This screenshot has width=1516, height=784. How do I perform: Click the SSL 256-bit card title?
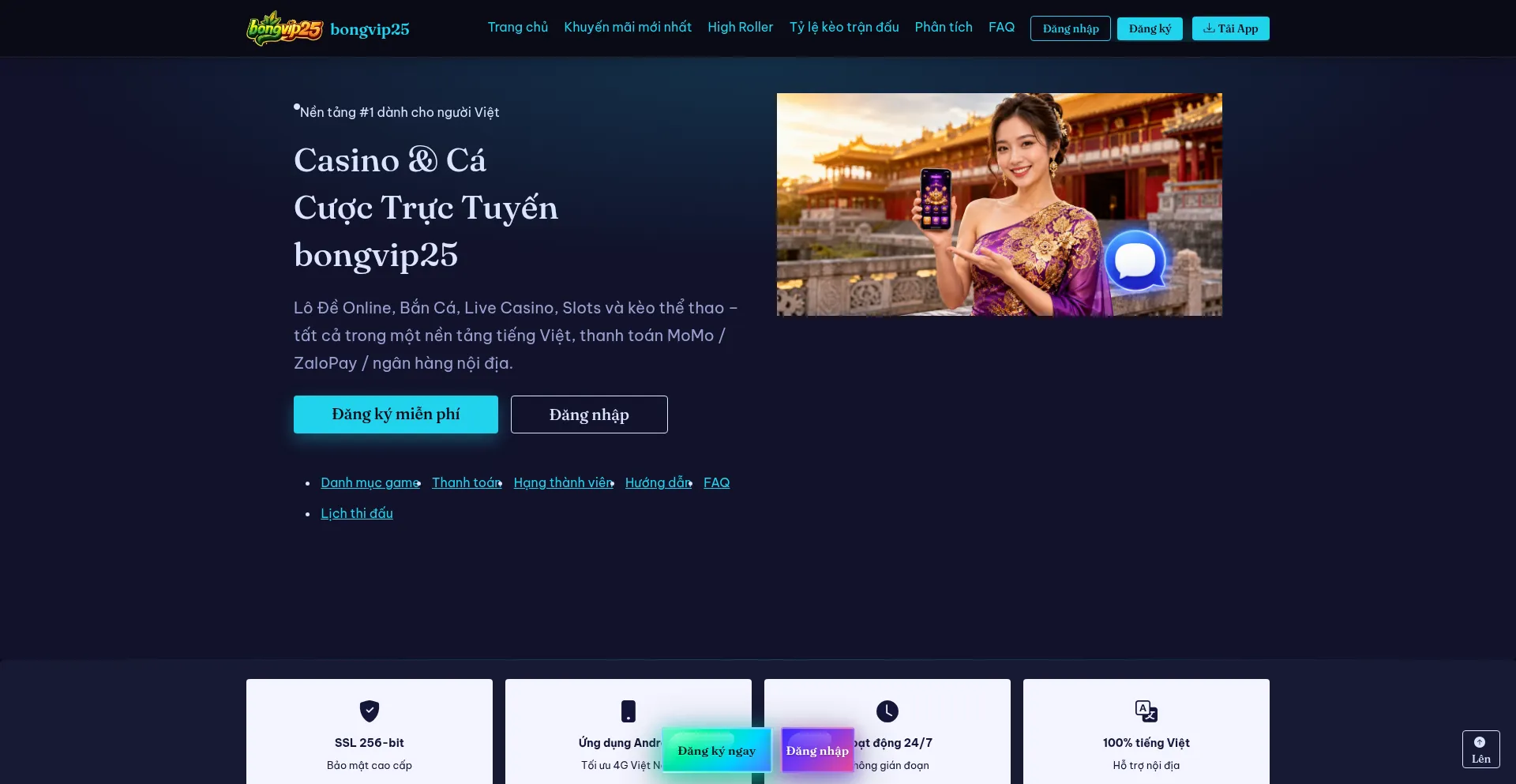370,743
